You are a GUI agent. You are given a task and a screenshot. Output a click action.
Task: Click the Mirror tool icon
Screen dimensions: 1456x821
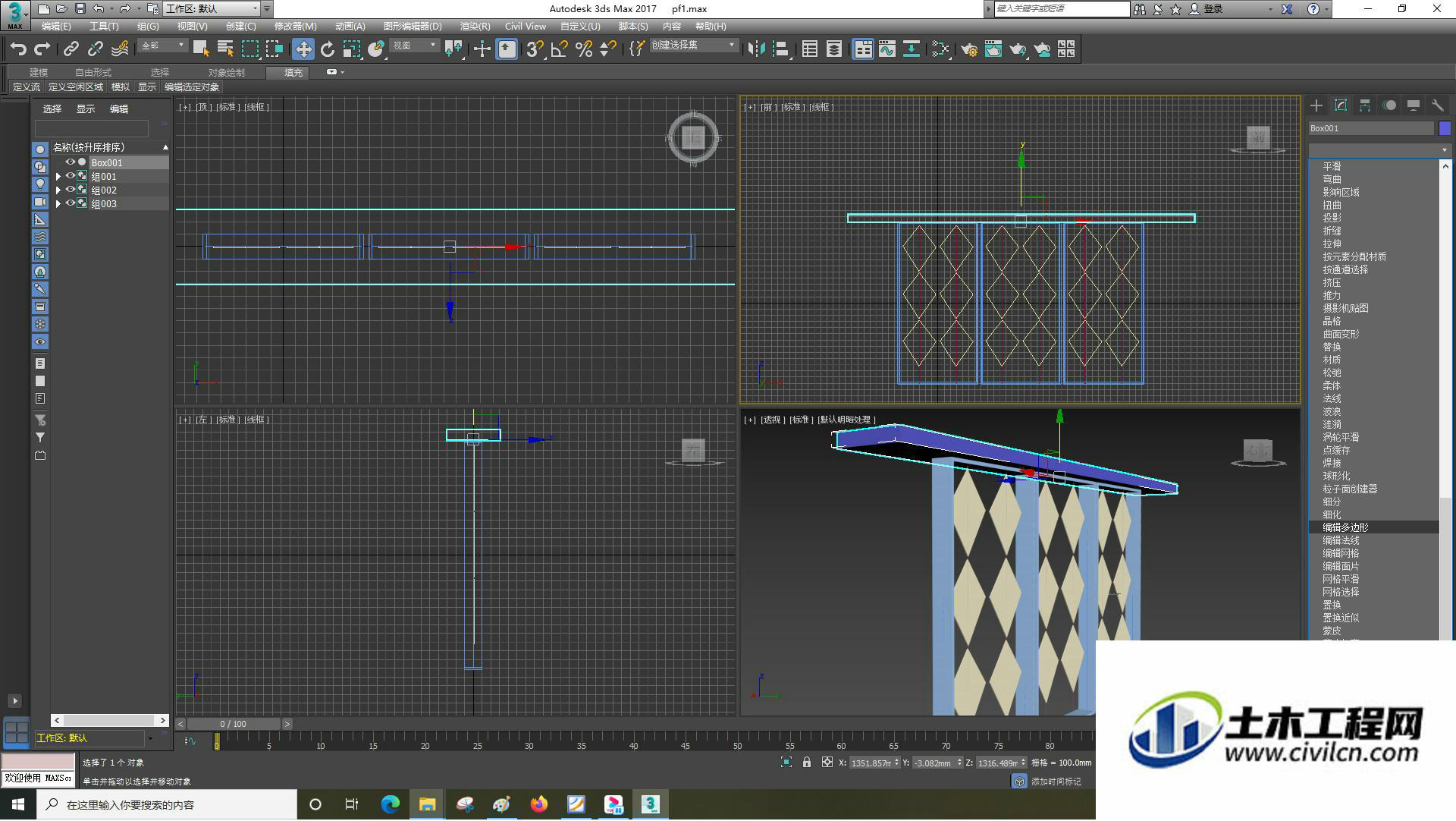tap(756, 49)
